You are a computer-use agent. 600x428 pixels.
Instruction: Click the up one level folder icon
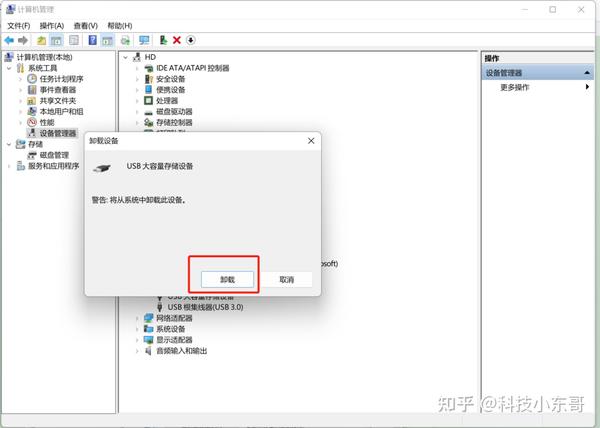[41, 40]
